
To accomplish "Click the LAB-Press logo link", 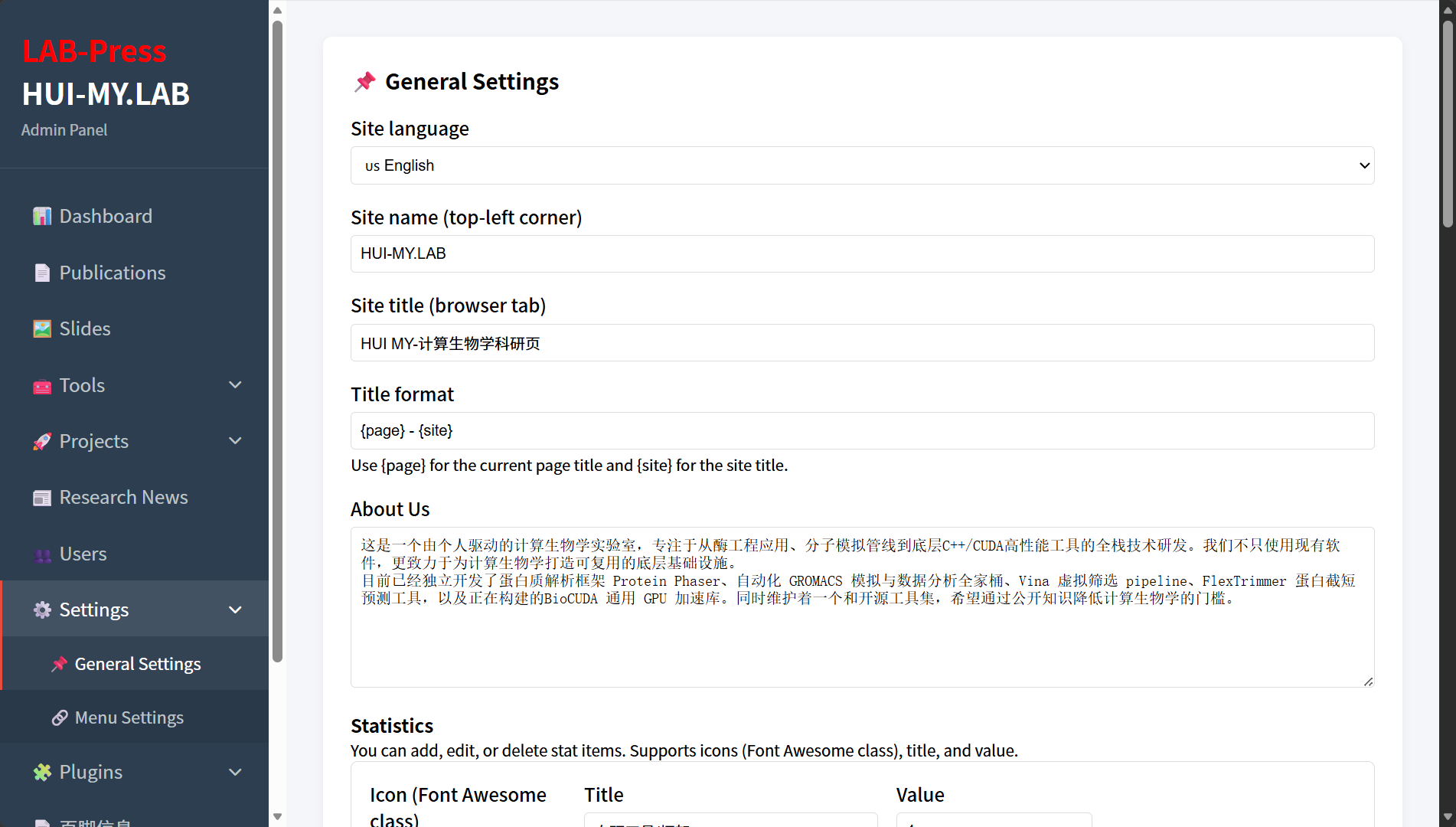I will pos(94,52).
